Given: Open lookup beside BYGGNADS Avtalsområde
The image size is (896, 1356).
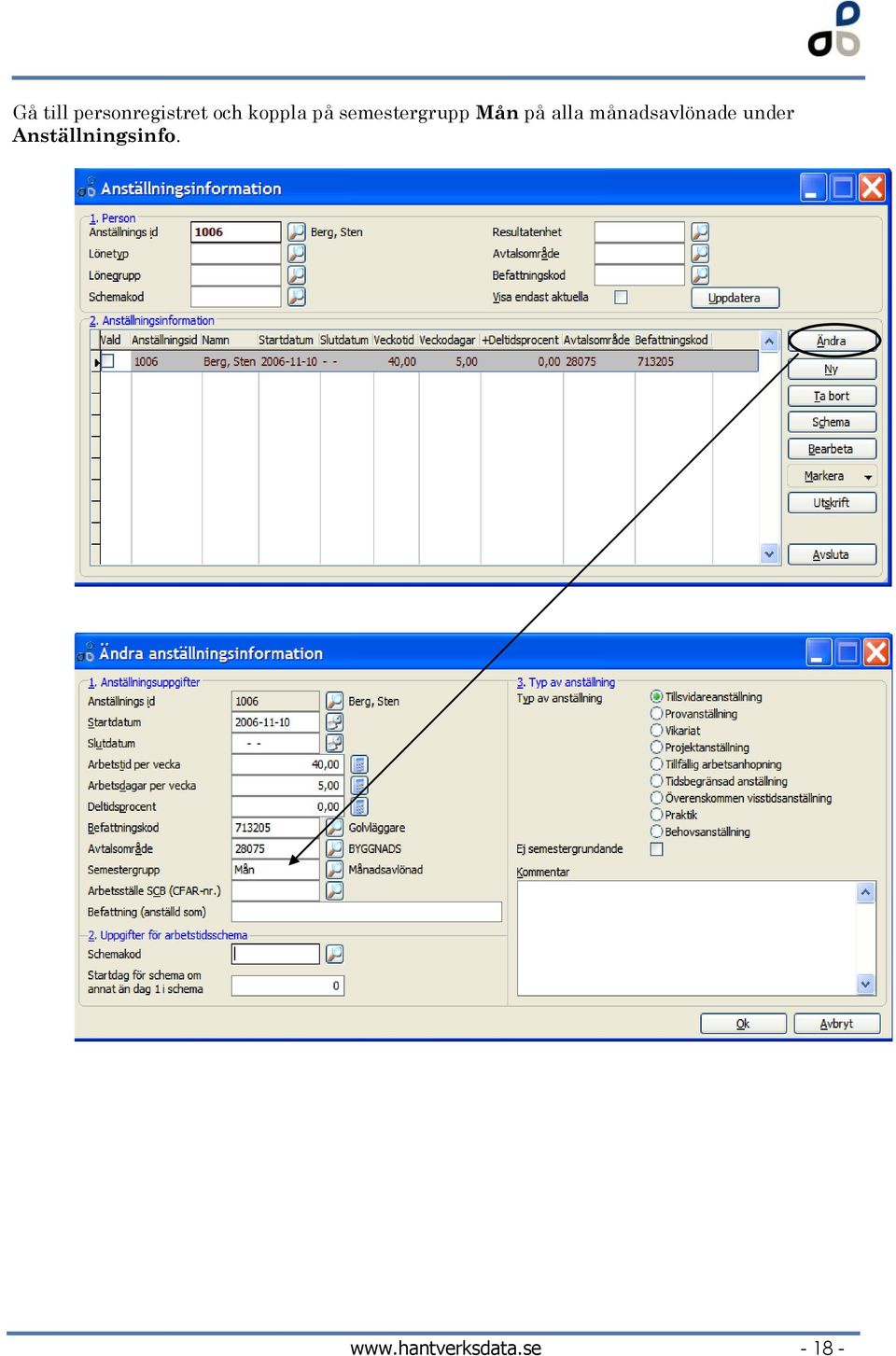Looking at the screenshot, I should [x=334, y=848].
